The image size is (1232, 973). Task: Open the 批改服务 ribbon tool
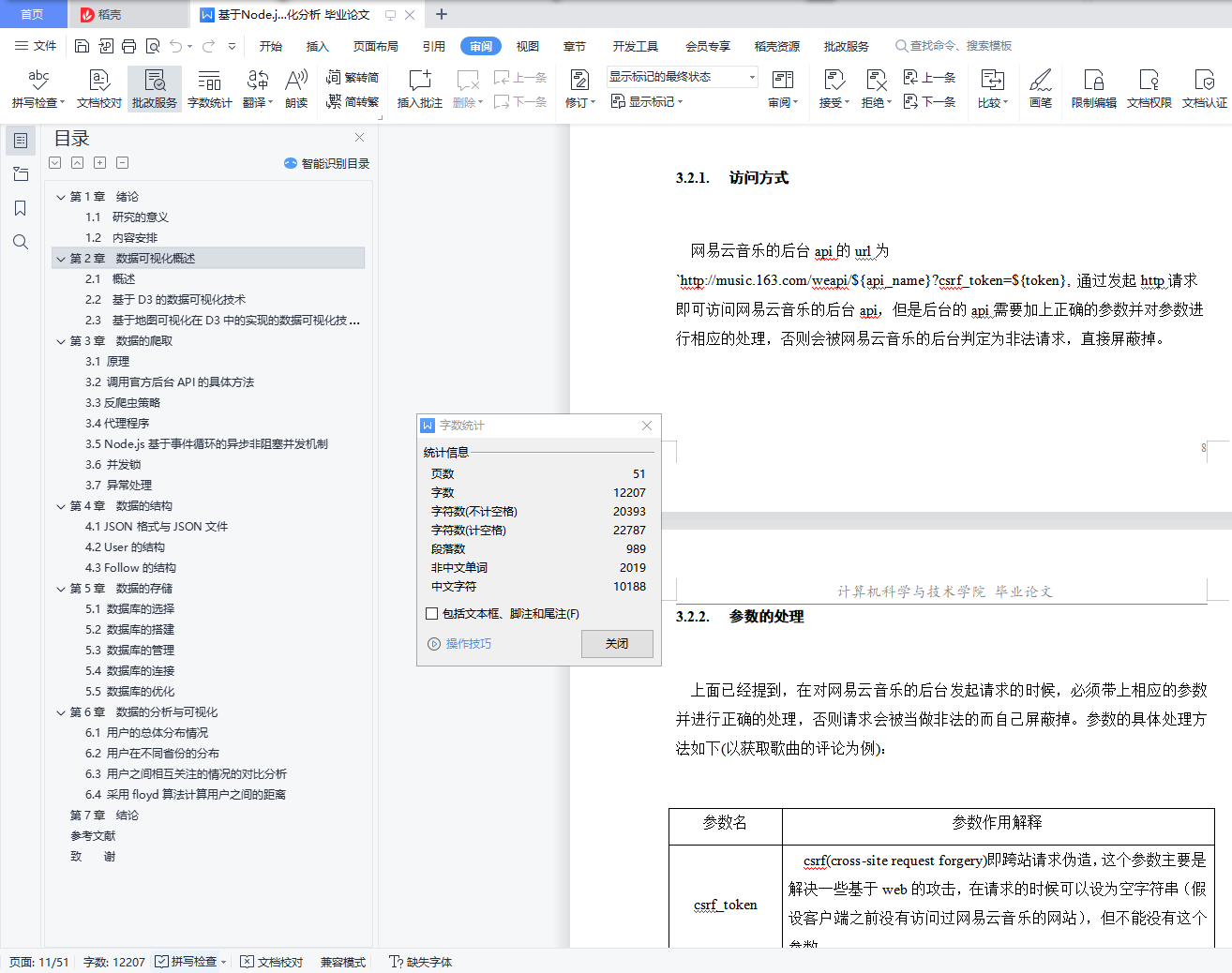(x=155, y=88)
